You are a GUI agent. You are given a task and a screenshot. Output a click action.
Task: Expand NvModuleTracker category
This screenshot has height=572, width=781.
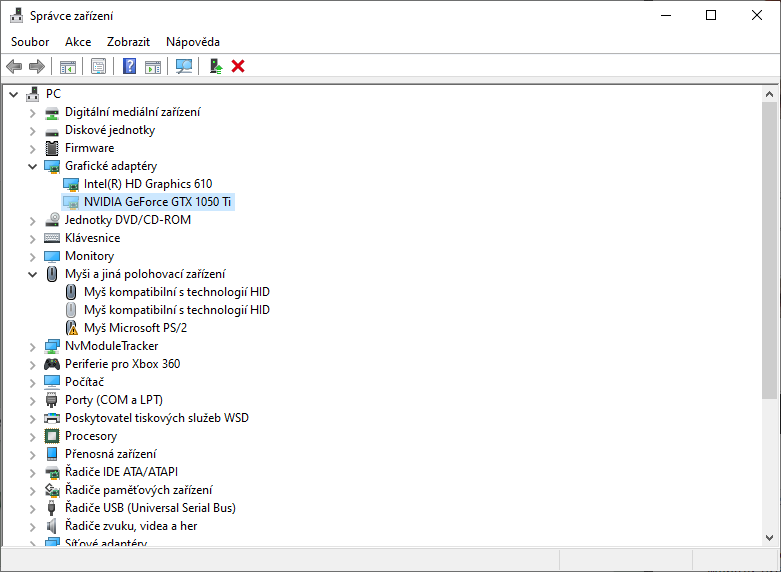click(32, 347)
